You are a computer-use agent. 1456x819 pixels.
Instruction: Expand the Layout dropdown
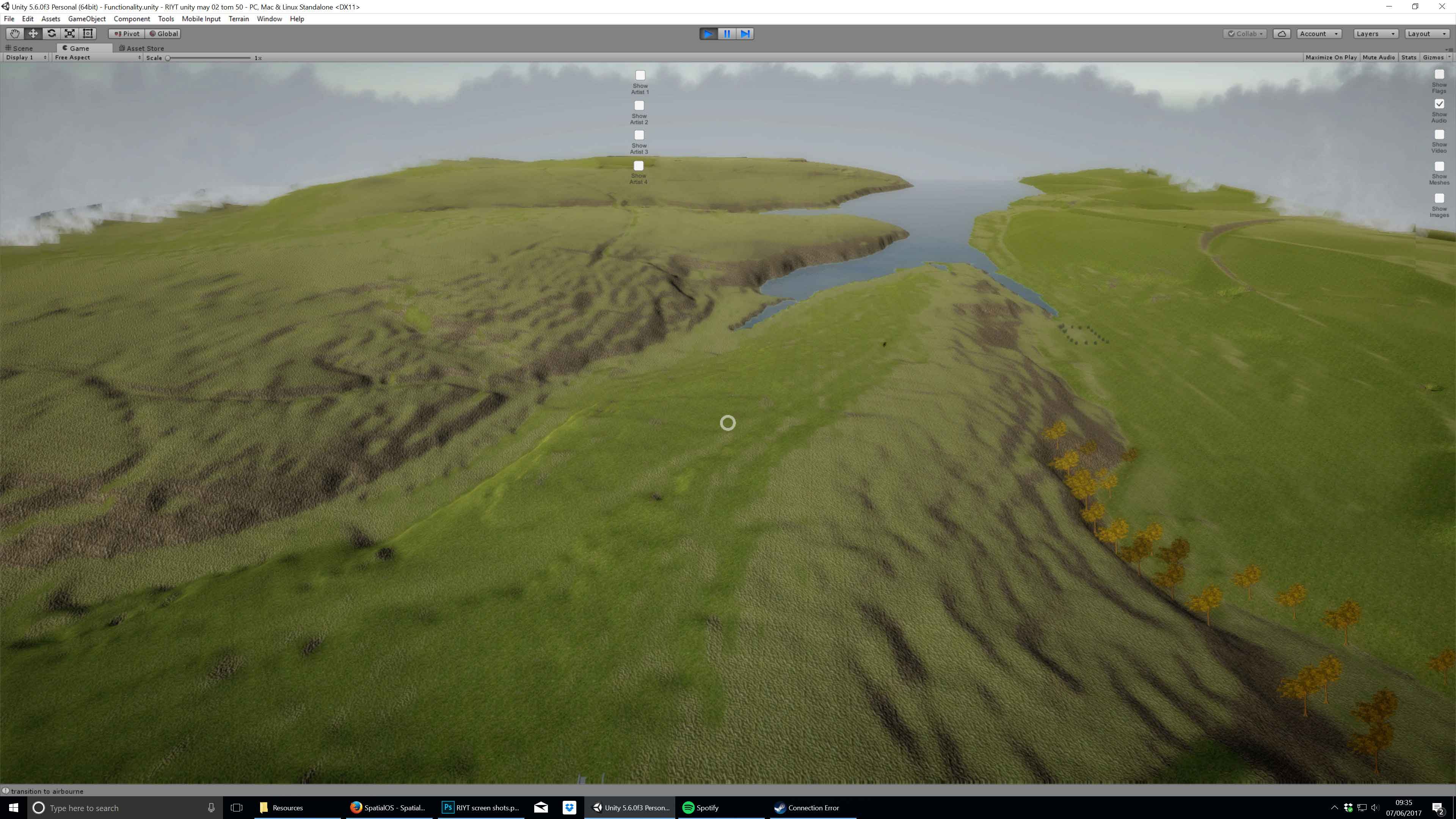pyautogui.click(x=1426, y=34)
